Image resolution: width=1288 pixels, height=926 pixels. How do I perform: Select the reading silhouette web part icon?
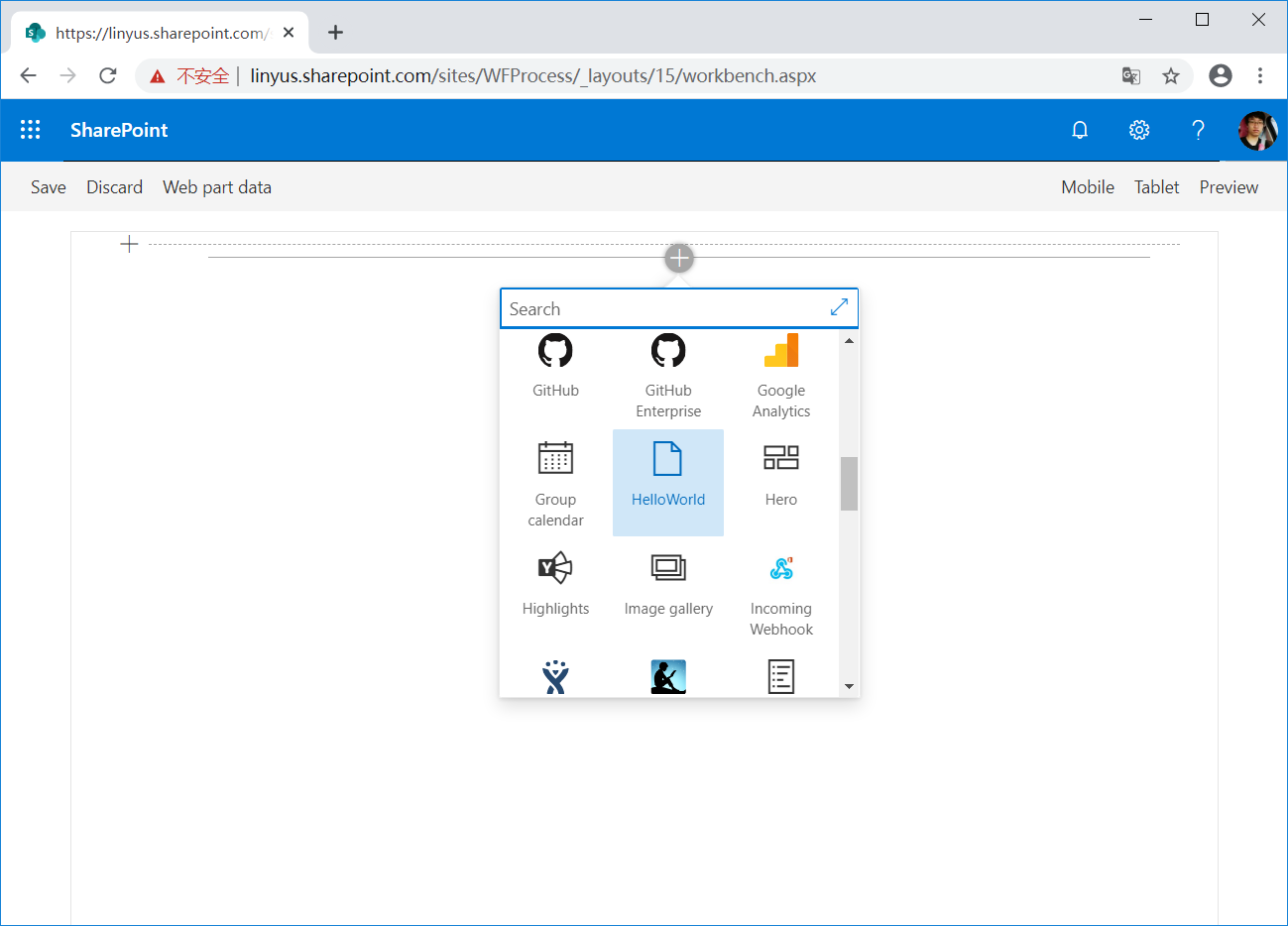[x=668, y=677]
